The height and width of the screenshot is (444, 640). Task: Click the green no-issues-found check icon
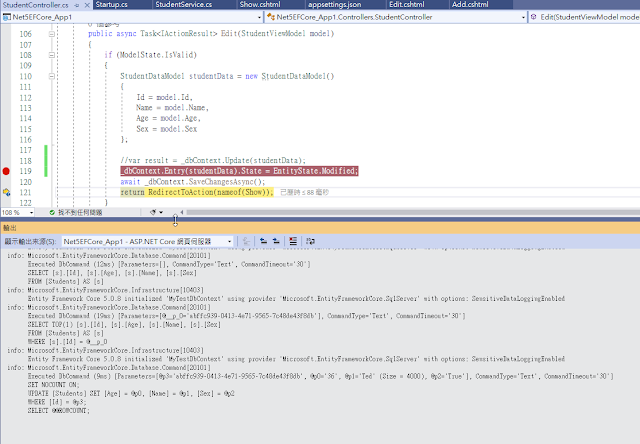click(52, 212)
